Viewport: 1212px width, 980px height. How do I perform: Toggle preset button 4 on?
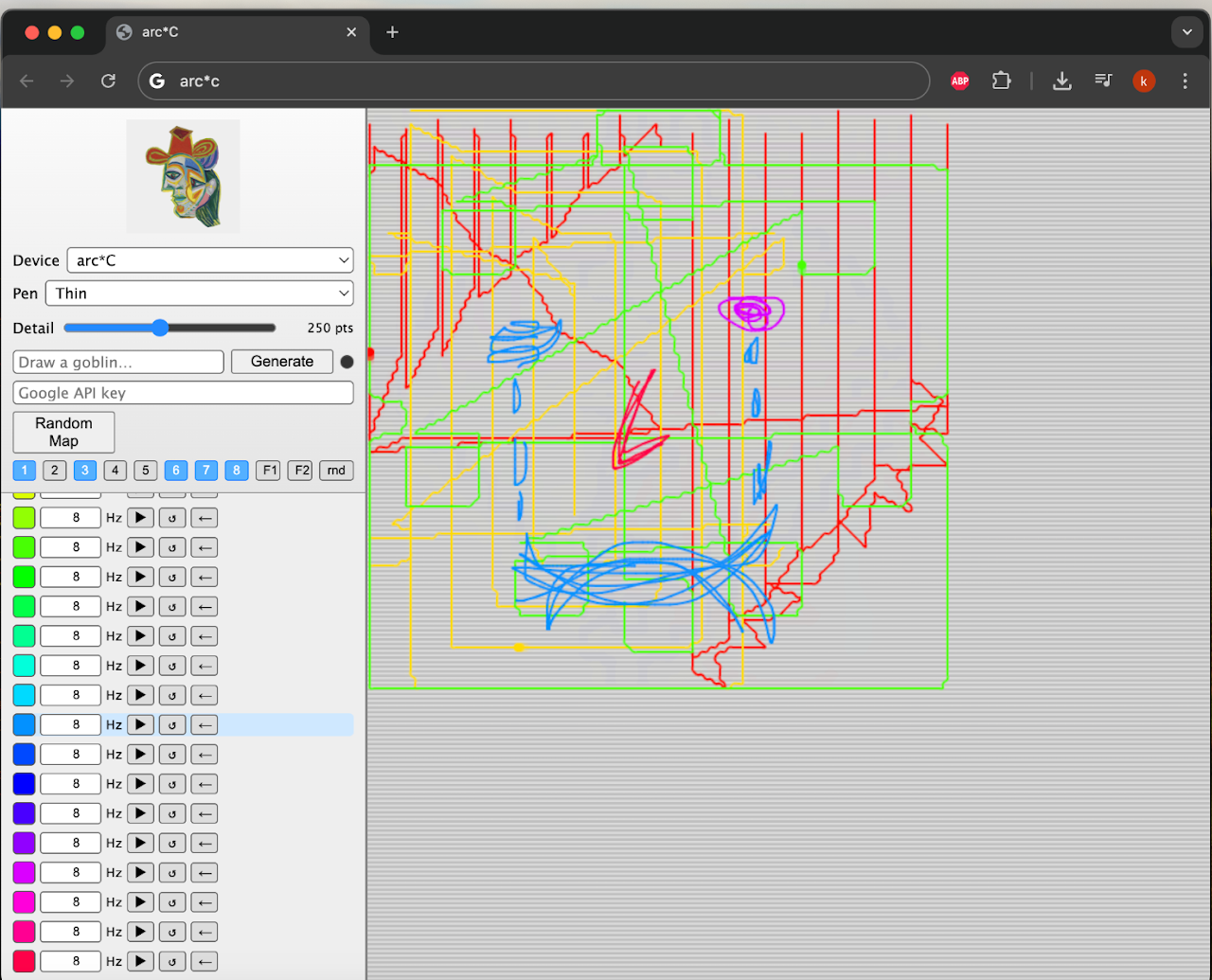click(116, 471)
